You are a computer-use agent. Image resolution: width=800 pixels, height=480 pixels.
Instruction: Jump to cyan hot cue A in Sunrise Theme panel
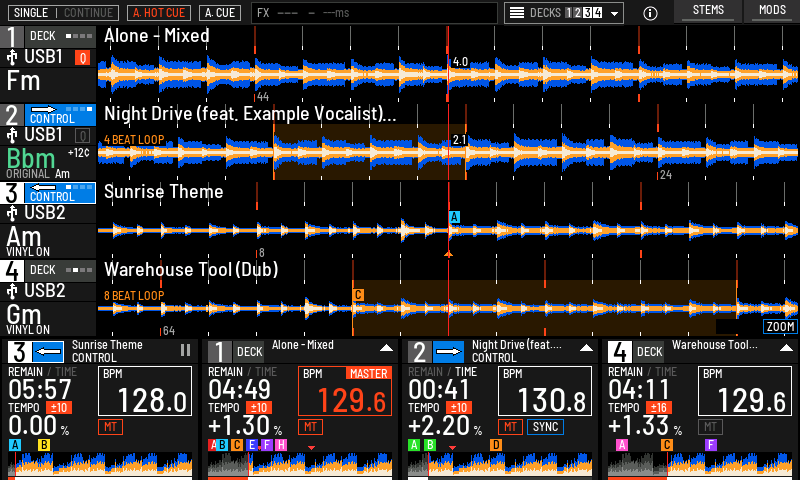coord(15,445)
